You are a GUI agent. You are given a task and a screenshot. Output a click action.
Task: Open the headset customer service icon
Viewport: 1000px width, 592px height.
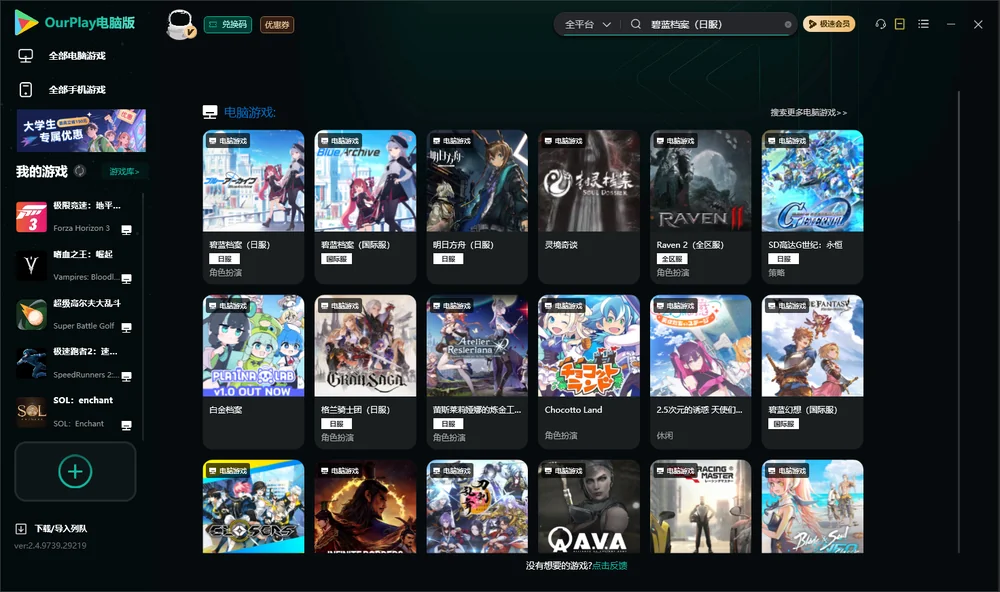point(881,24)
